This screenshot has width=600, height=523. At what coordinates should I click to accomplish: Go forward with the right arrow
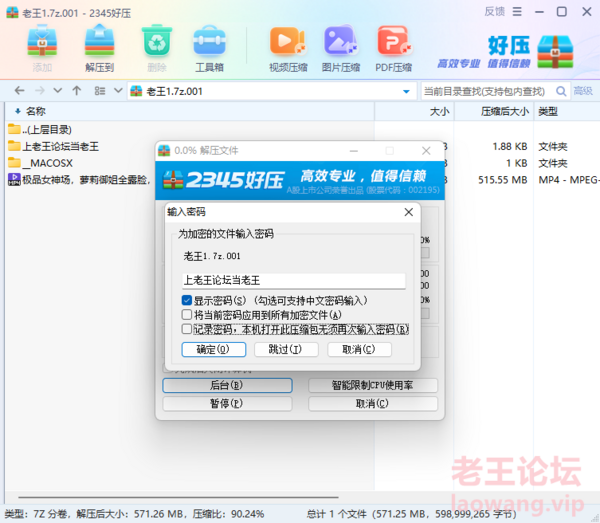[x=39, y=91]
